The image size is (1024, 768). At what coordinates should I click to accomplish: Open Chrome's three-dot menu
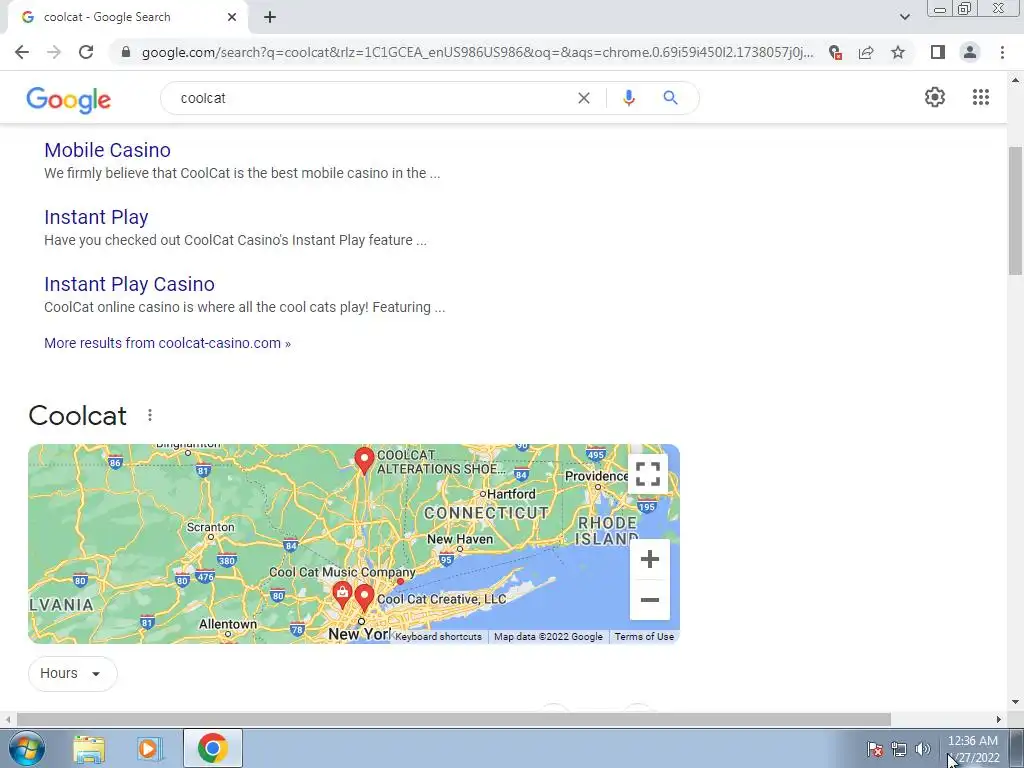1002,52
